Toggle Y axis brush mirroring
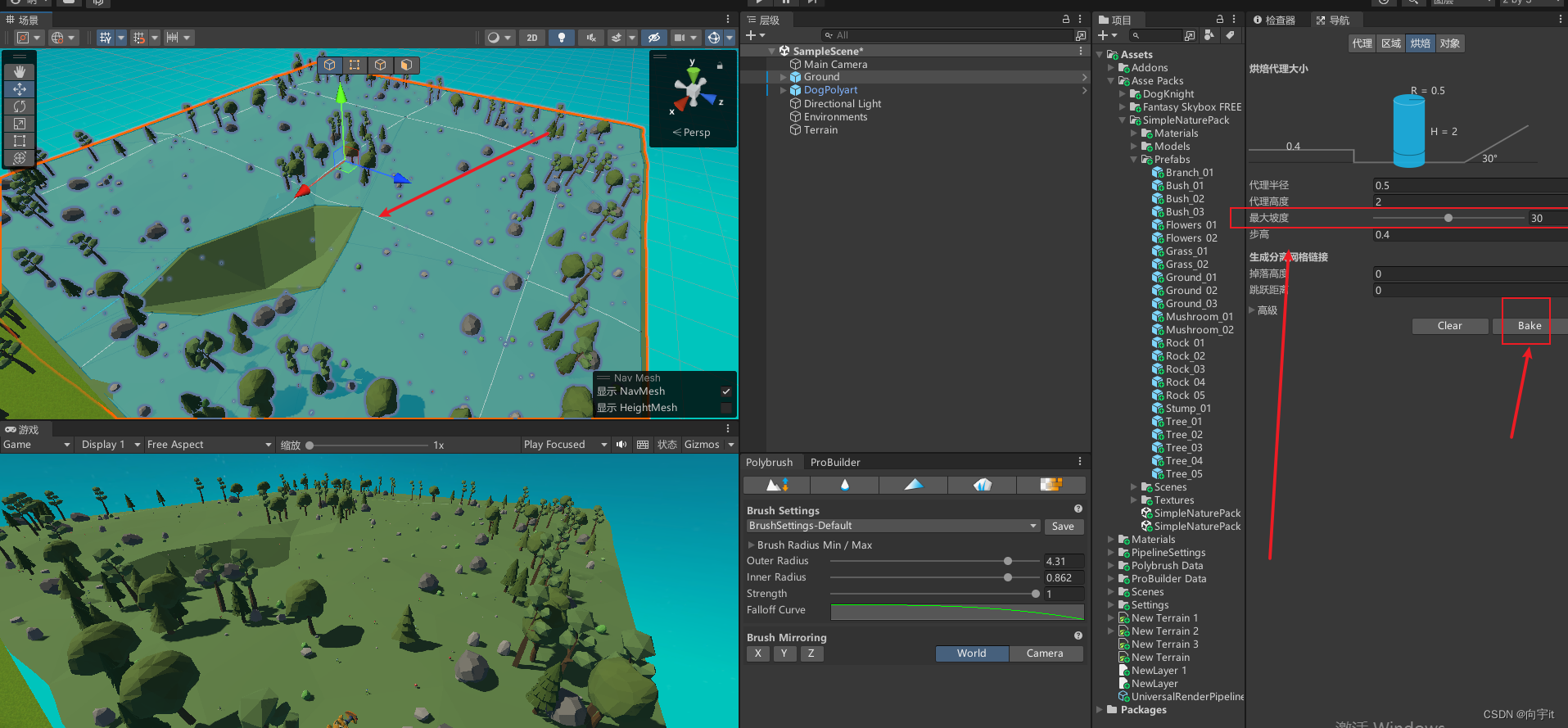This screenshot has width=1568, height=728. pyautogui.click(x=784, y=653)
